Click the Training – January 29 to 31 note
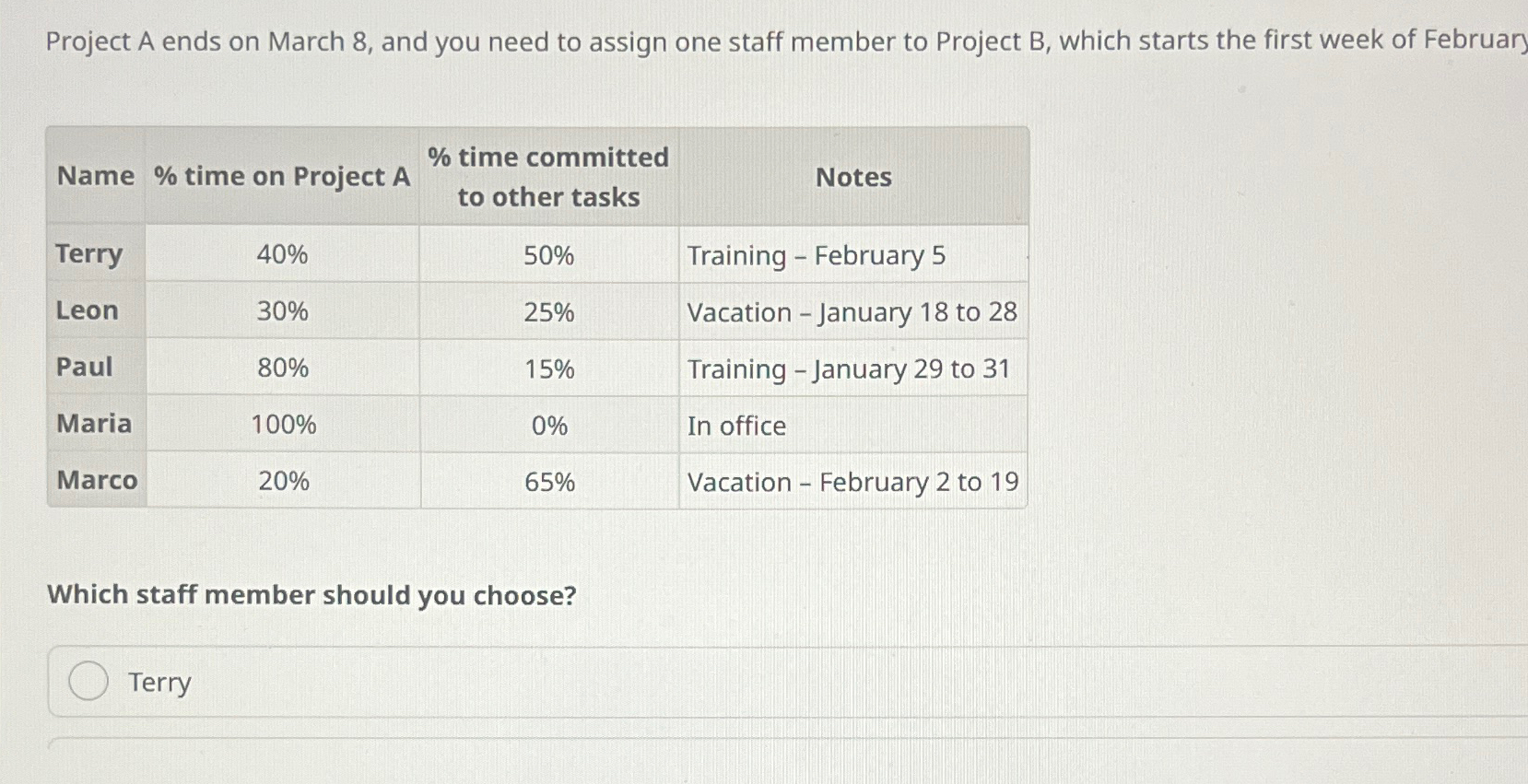The width and height of the screenshot is (1528, 784). click(849, 369)
